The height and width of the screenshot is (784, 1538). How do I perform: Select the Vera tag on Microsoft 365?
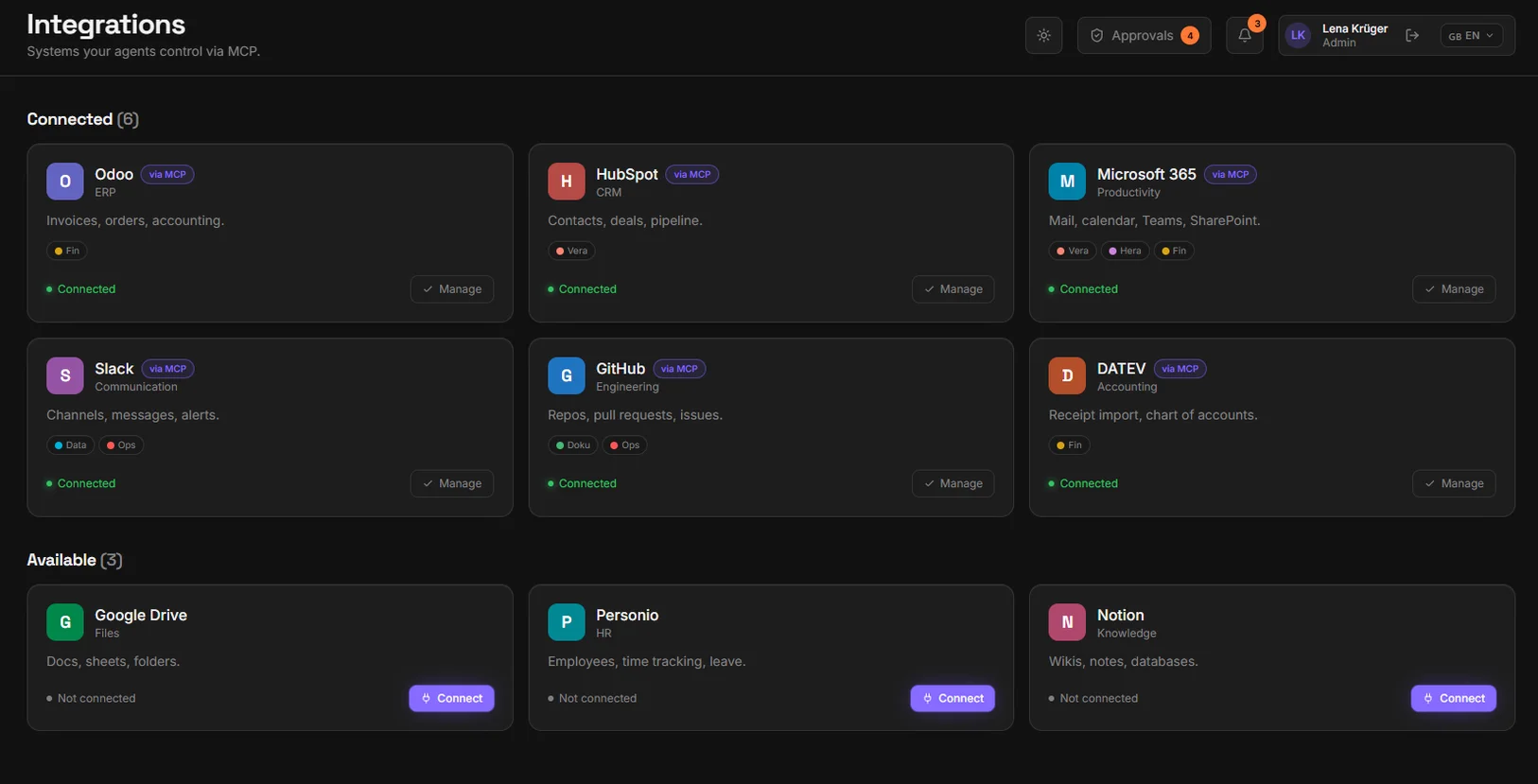click(1073, 251)
